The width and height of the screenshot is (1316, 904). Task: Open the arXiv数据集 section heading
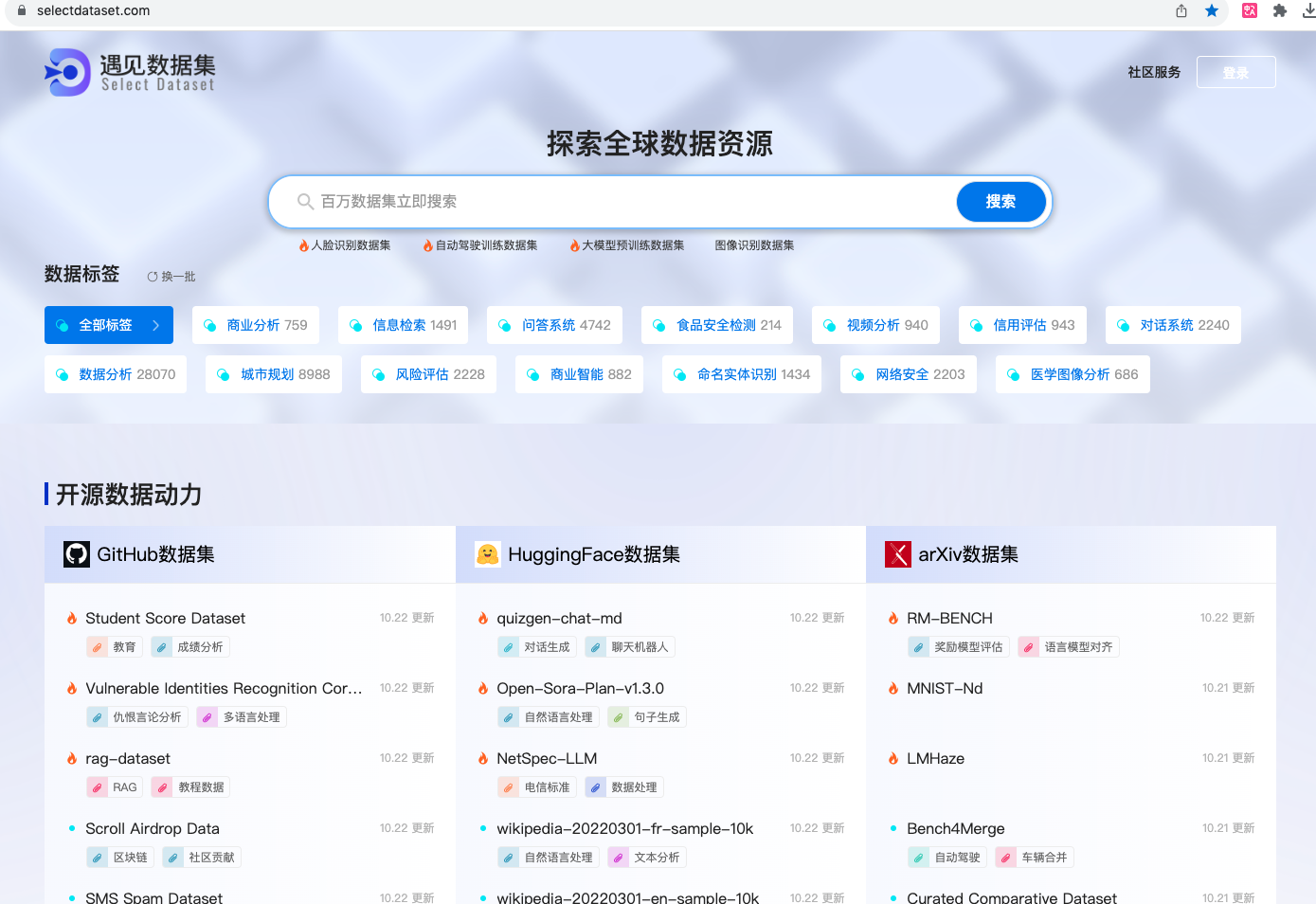[x=968, y=554]
